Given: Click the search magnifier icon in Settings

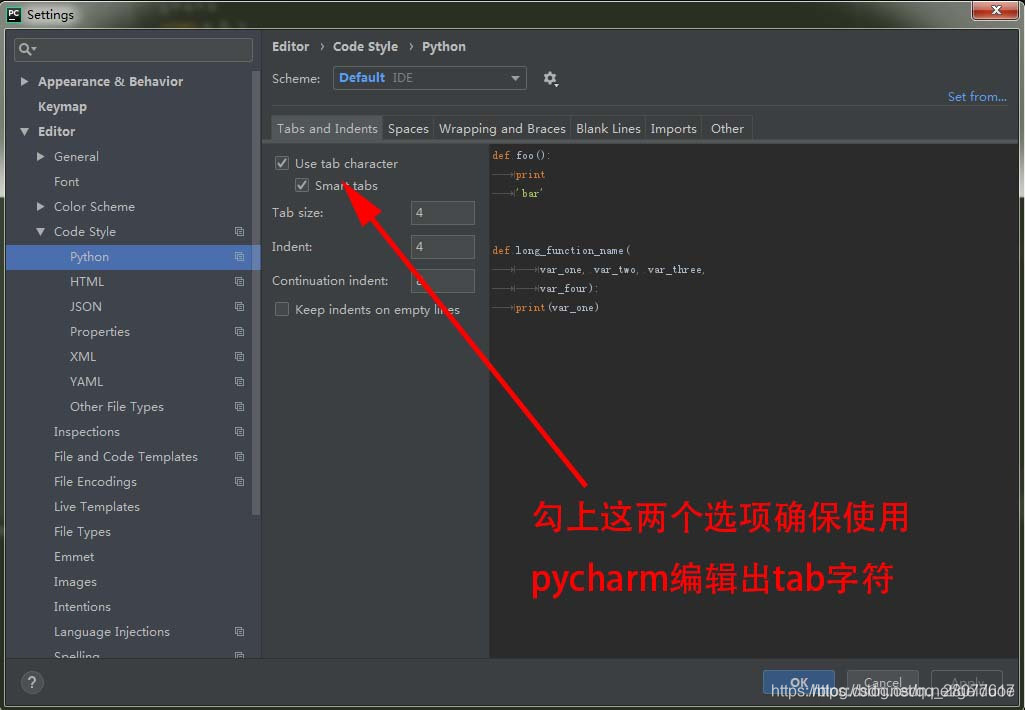Looking at the screenshot, I should click(x=27, y=50).
